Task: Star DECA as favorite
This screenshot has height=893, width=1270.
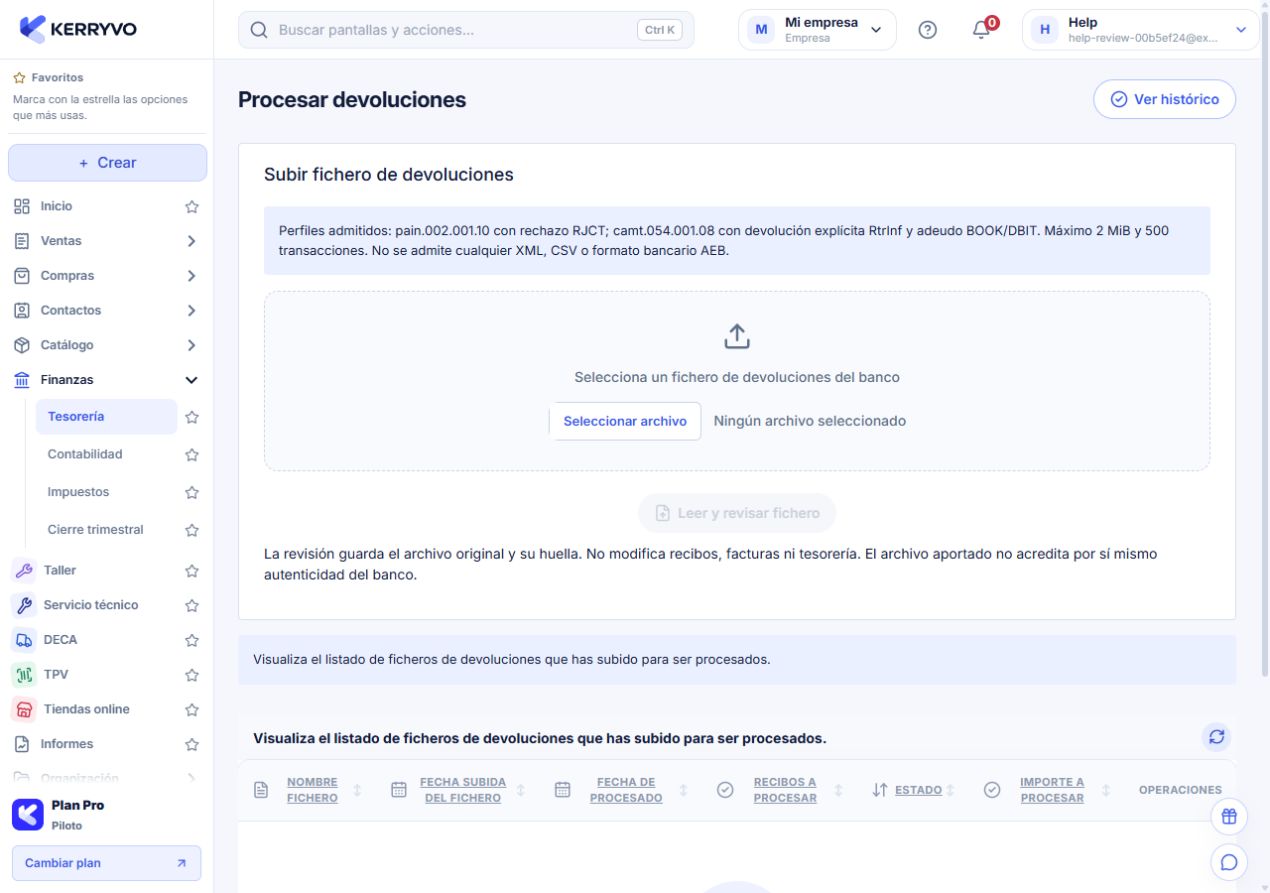Action: pos(192,640)
